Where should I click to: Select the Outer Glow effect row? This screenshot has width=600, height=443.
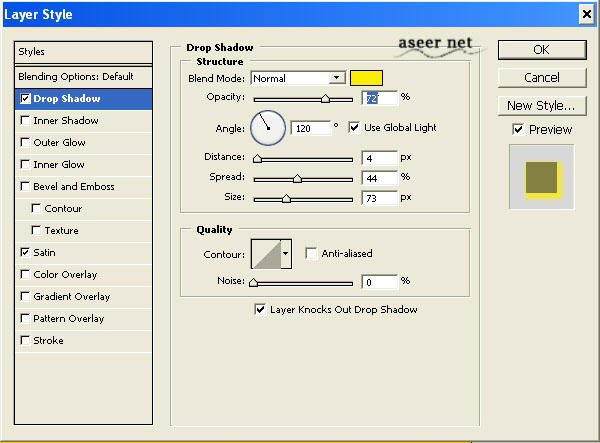click(83, 142)
